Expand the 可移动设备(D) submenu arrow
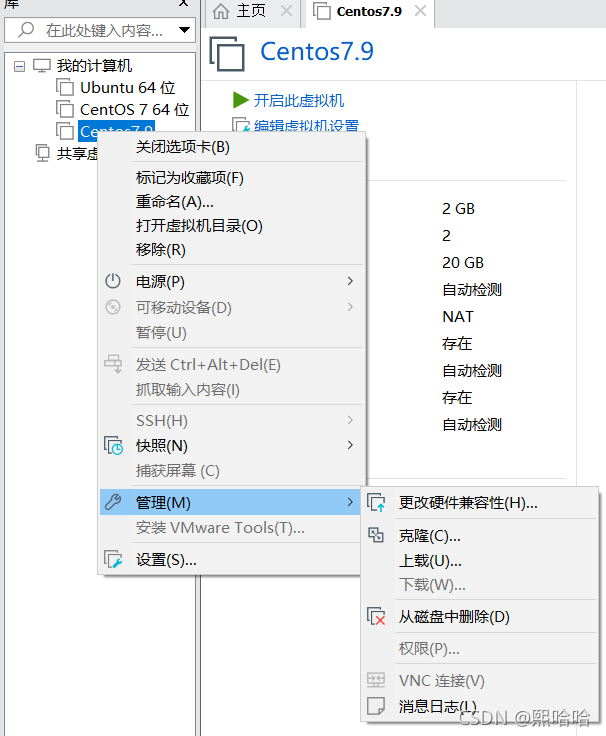 pyautogui.click(x=350, y=307)
